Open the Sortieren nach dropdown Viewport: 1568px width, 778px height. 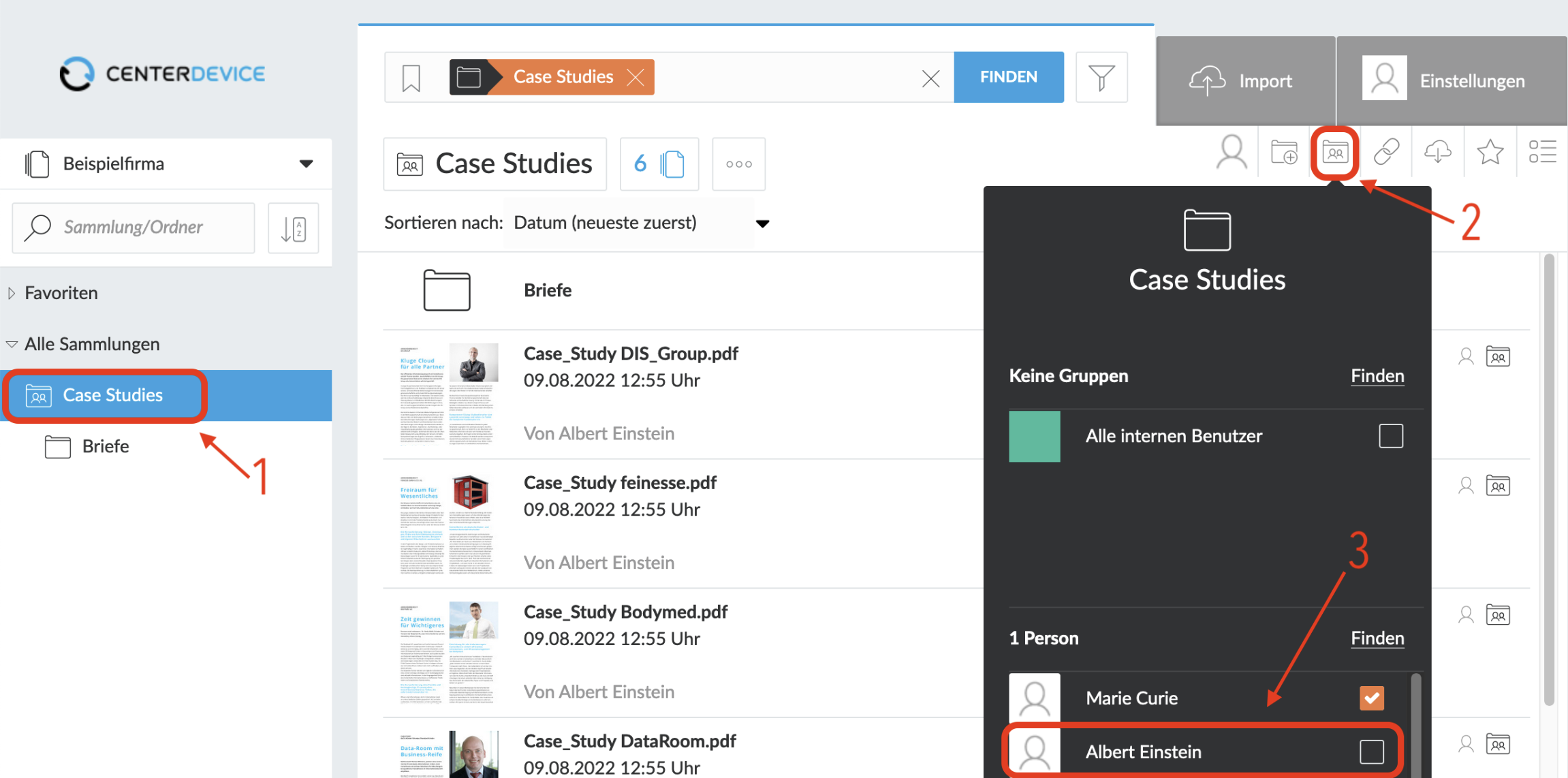(641, 223)
